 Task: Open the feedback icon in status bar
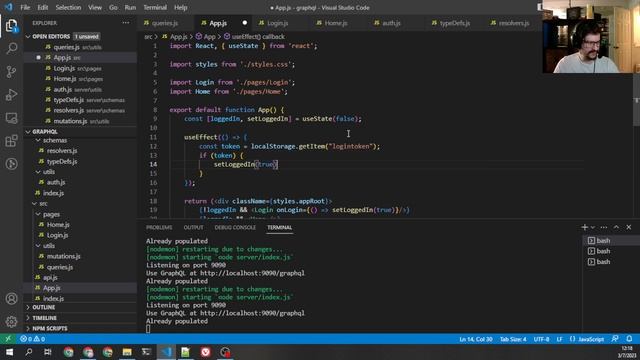click(615, 339)
